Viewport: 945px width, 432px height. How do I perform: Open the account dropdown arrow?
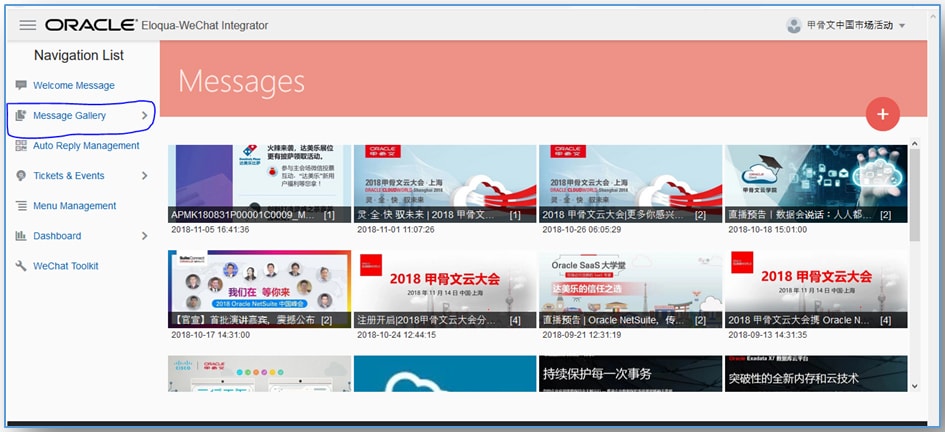click(902, 26)
